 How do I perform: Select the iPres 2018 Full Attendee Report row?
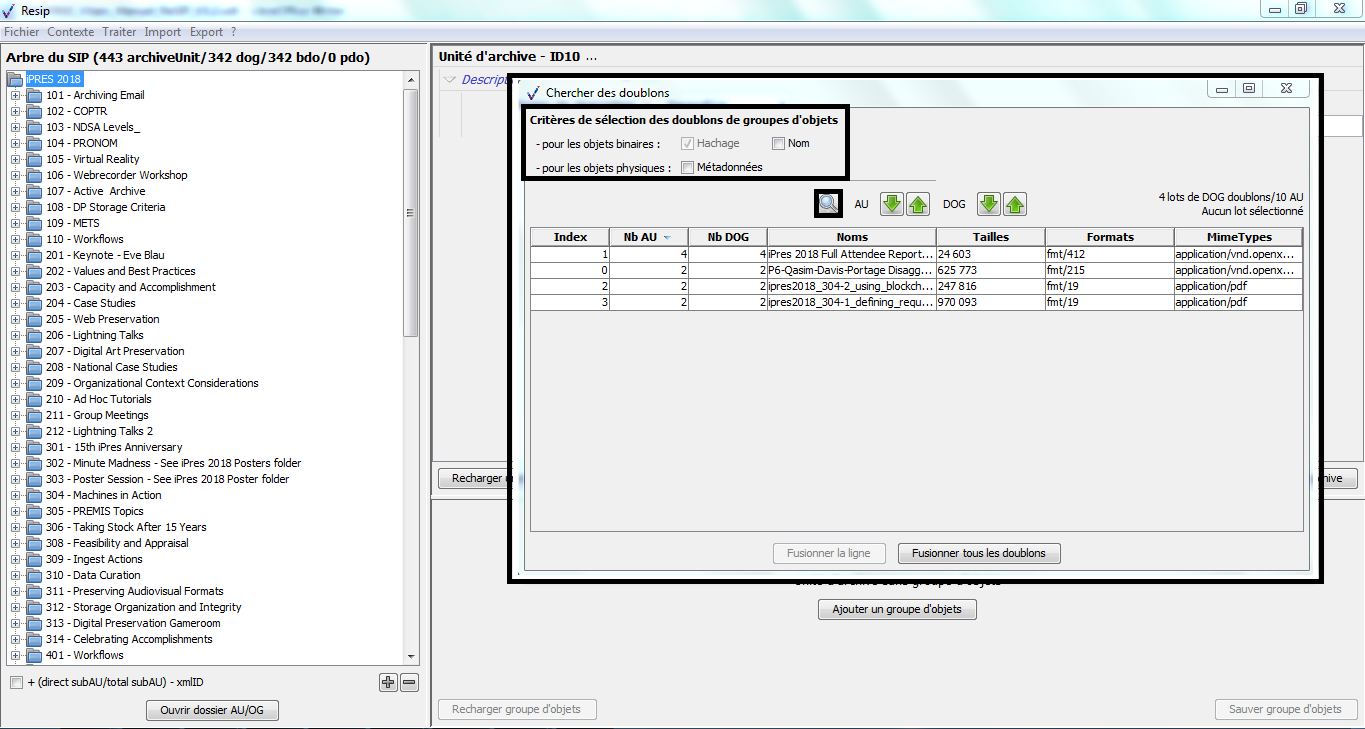[x=850, y=255]
